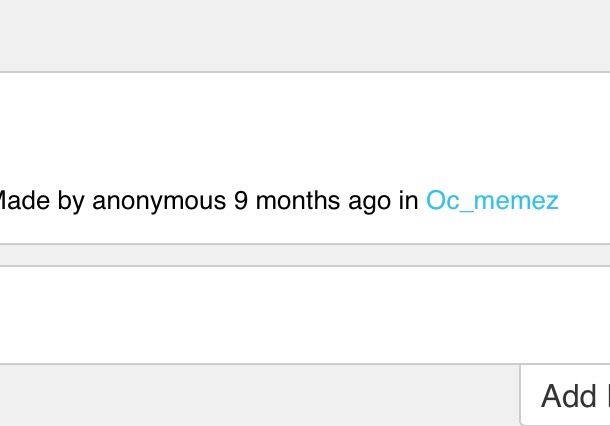Screen dimensions: 610x426
Task: Click the word "anonymous" in the byline
Action: click(159, 201)
